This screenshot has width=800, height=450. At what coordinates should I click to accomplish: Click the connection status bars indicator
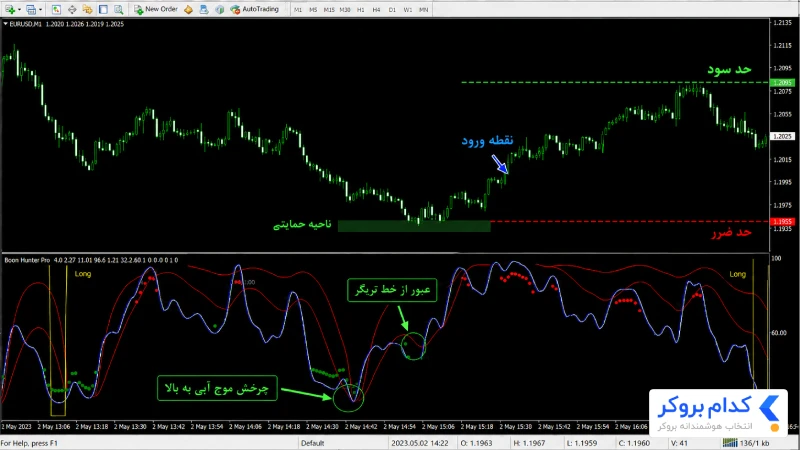click(730, 442)
